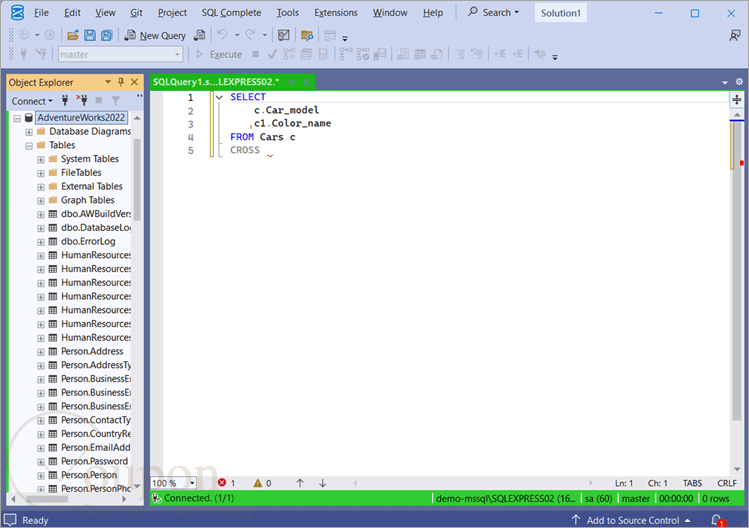Viewport: 749px width, 528px height.
Task: Click the Find in Files icon
Action: click(x=307, y=35)
